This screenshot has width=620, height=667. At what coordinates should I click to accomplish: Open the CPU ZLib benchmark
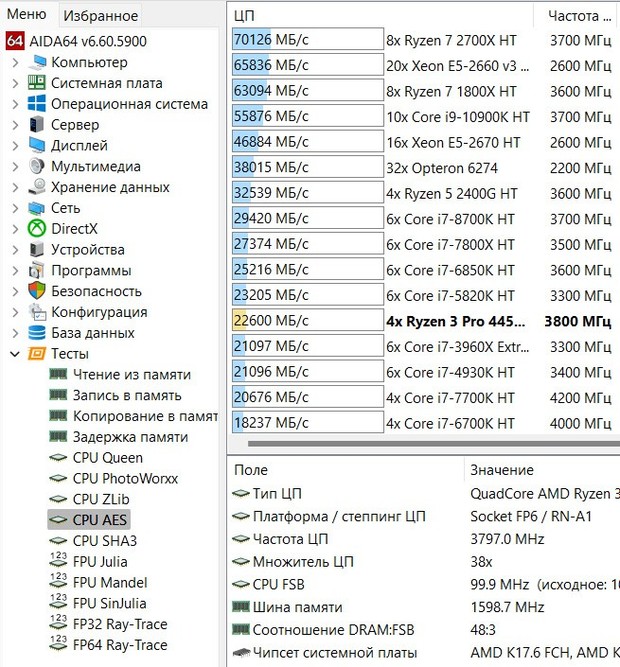point(101,499)
